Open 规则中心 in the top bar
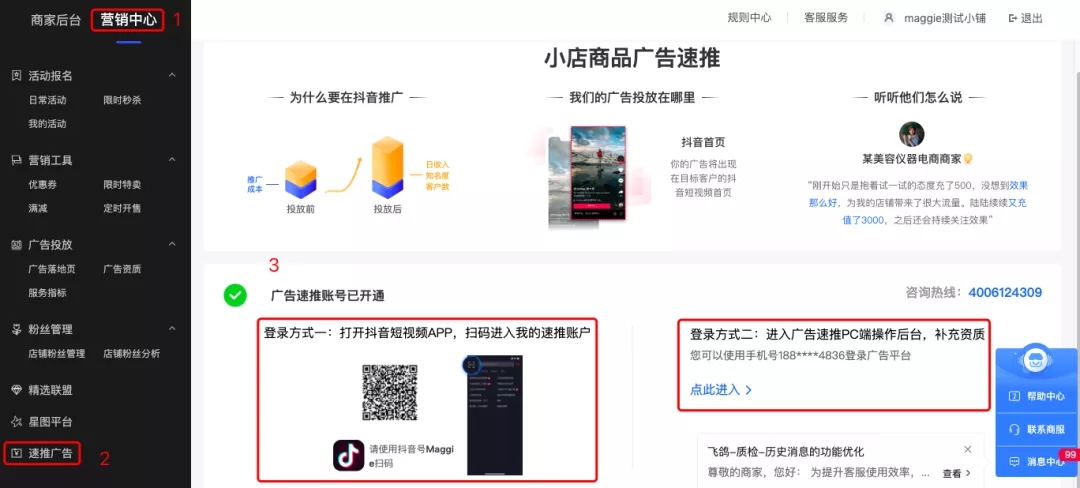 [x=749, y=18]
